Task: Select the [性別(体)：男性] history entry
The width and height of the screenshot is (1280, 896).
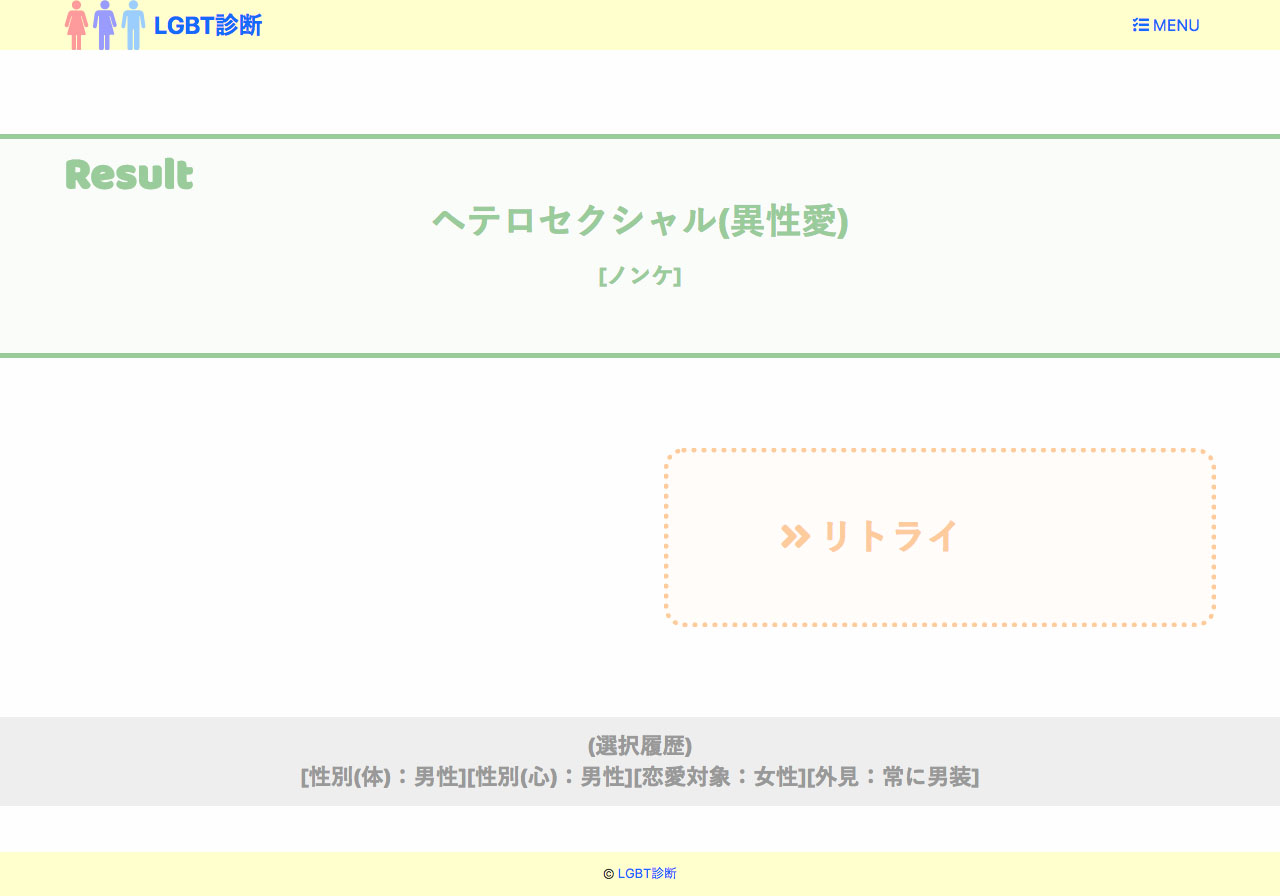Action: 383,777
